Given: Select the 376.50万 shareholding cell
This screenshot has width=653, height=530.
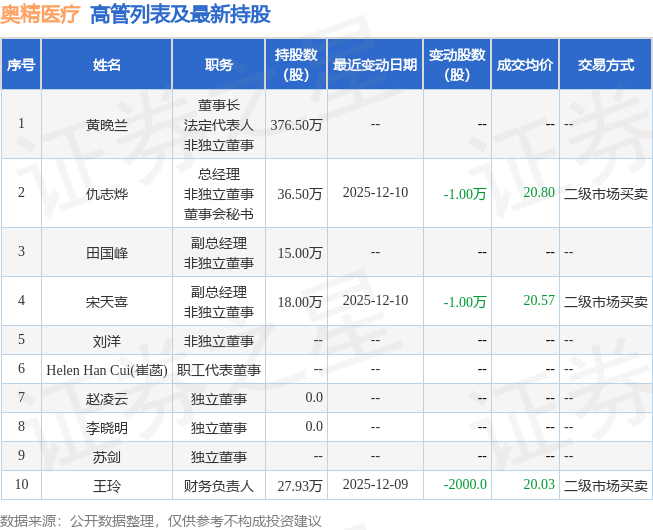Looking at the screenshot, I should (x=296, y=125).
